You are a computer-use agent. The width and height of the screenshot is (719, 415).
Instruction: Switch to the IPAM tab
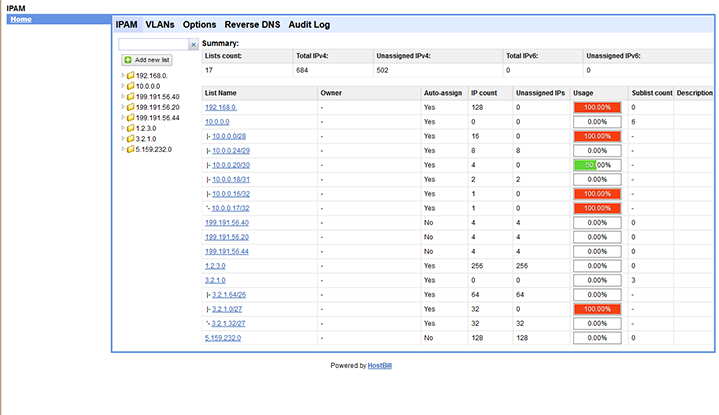tap(127, 25)
